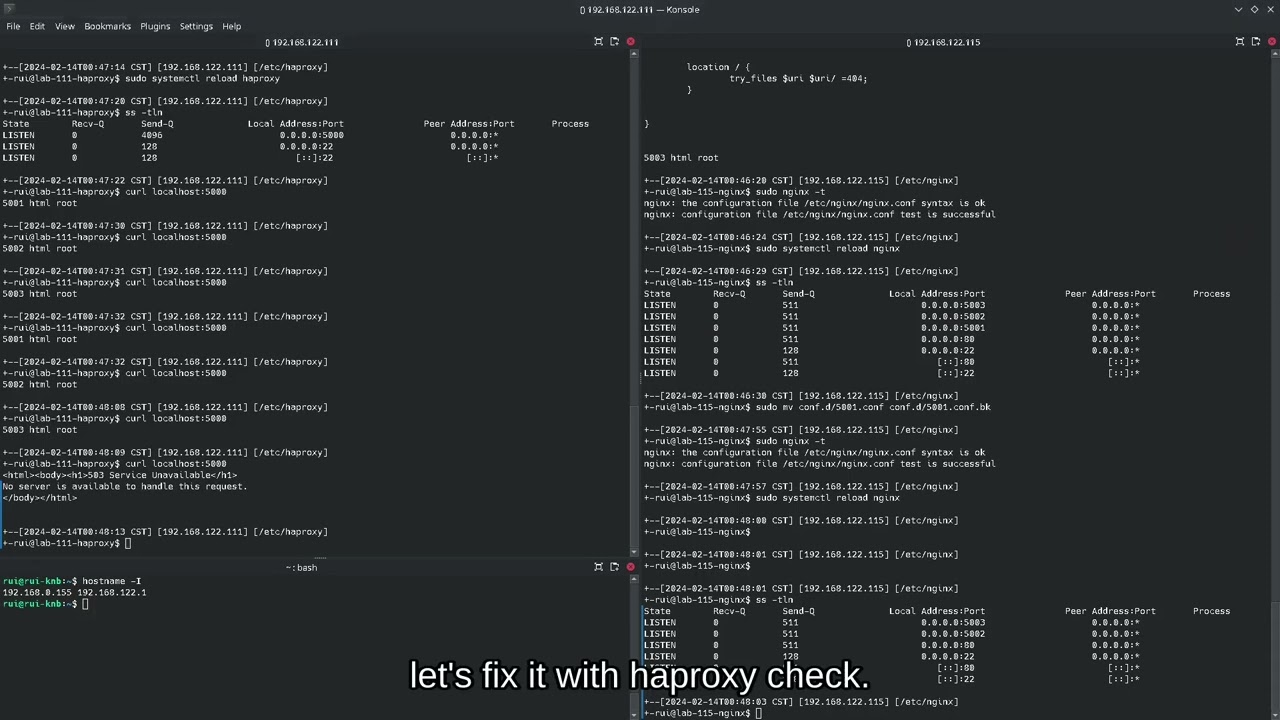Close the ~:bash terminal pane
The width and height of the screenshot is (1280, 720).
click(630, 567)
